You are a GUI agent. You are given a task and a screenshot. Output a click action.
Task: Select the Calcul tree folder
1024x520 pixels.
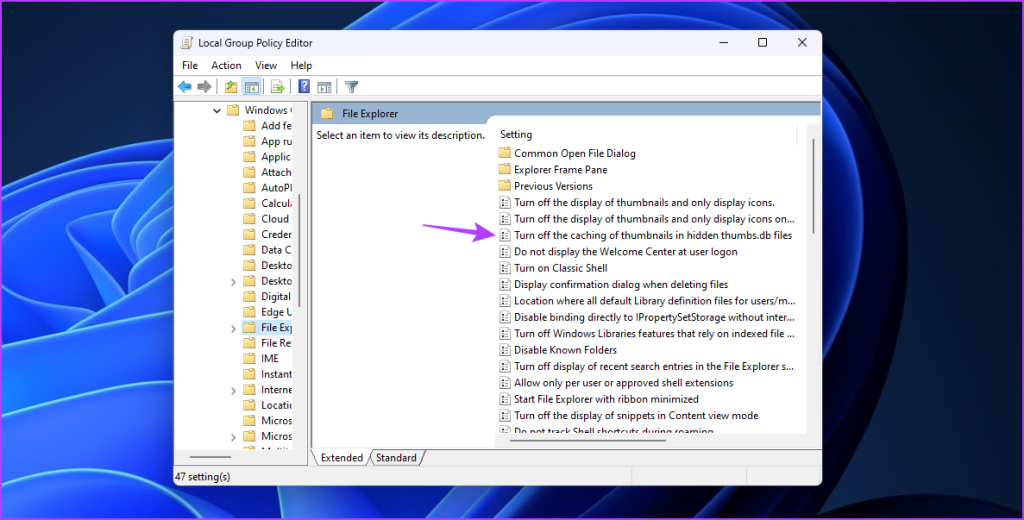point(267,203)
